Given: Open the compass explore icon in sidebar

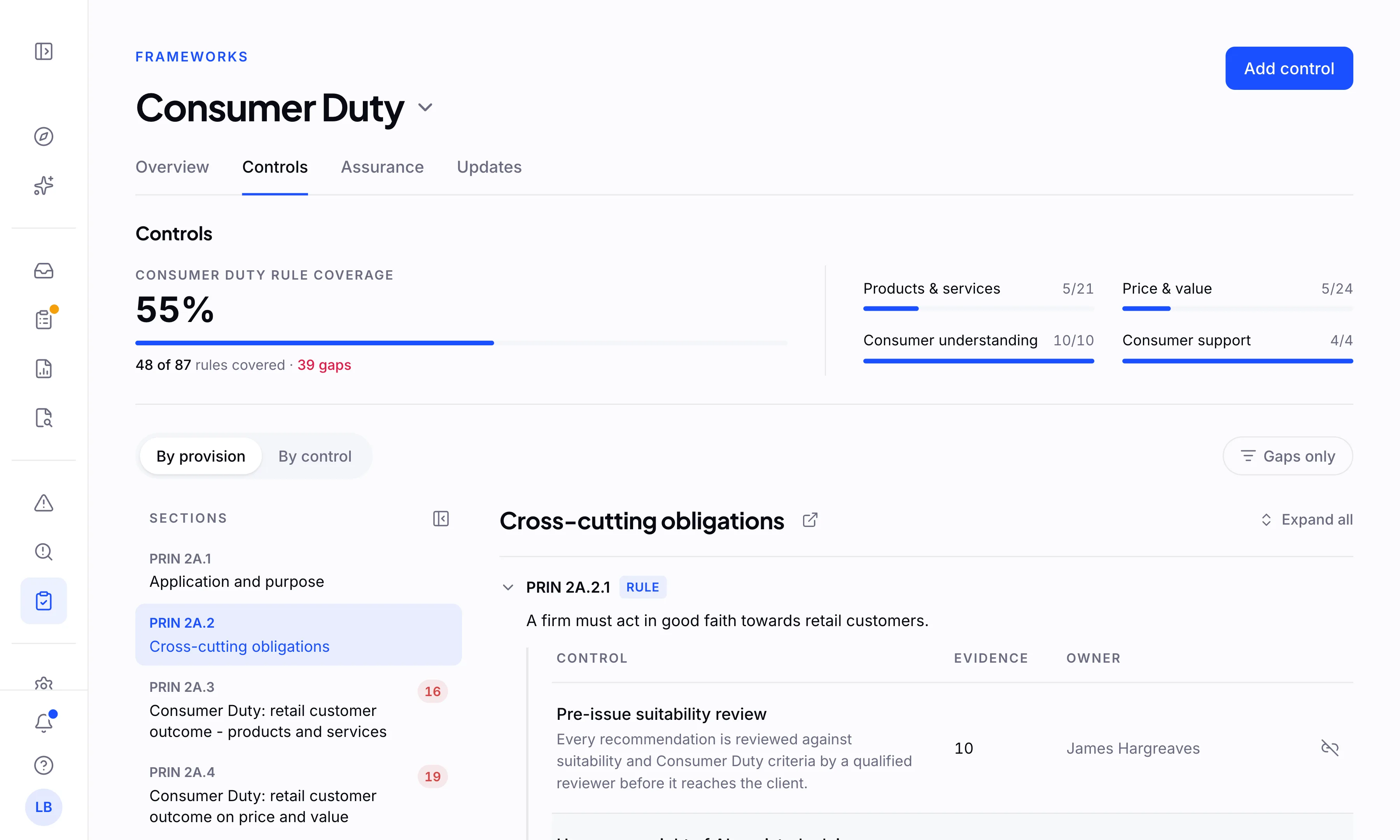Looking at the screenshot, I should 44,136.
